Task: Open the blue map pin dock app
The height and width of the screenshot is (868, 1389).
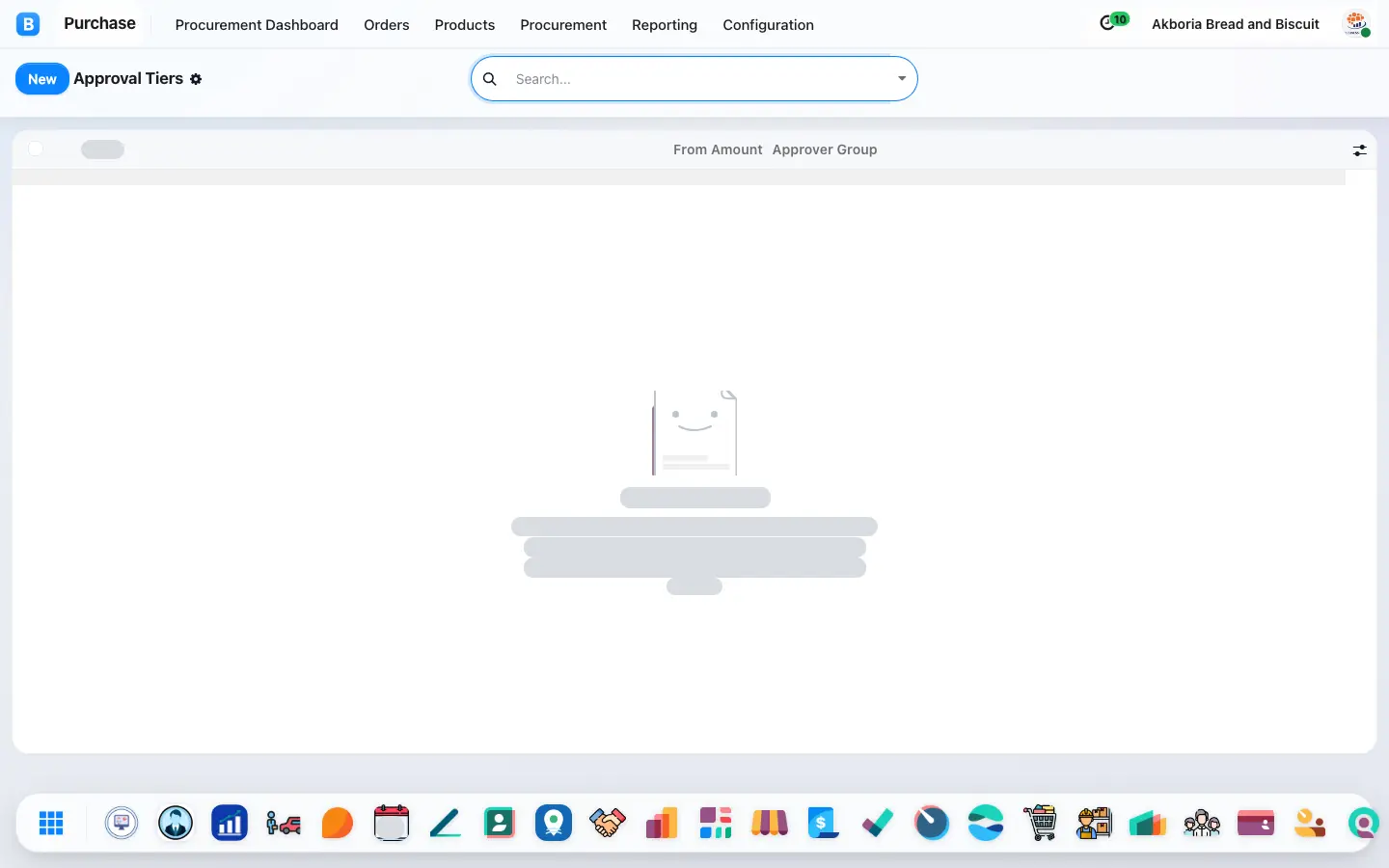Action: pos(554,823)
